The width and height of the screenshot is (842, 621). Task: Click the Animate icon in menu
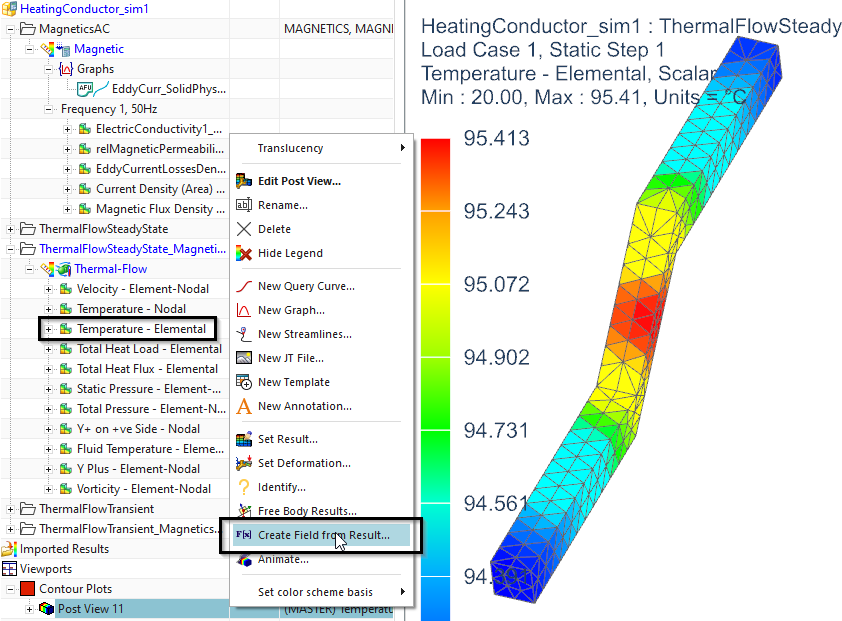point(243,560)
